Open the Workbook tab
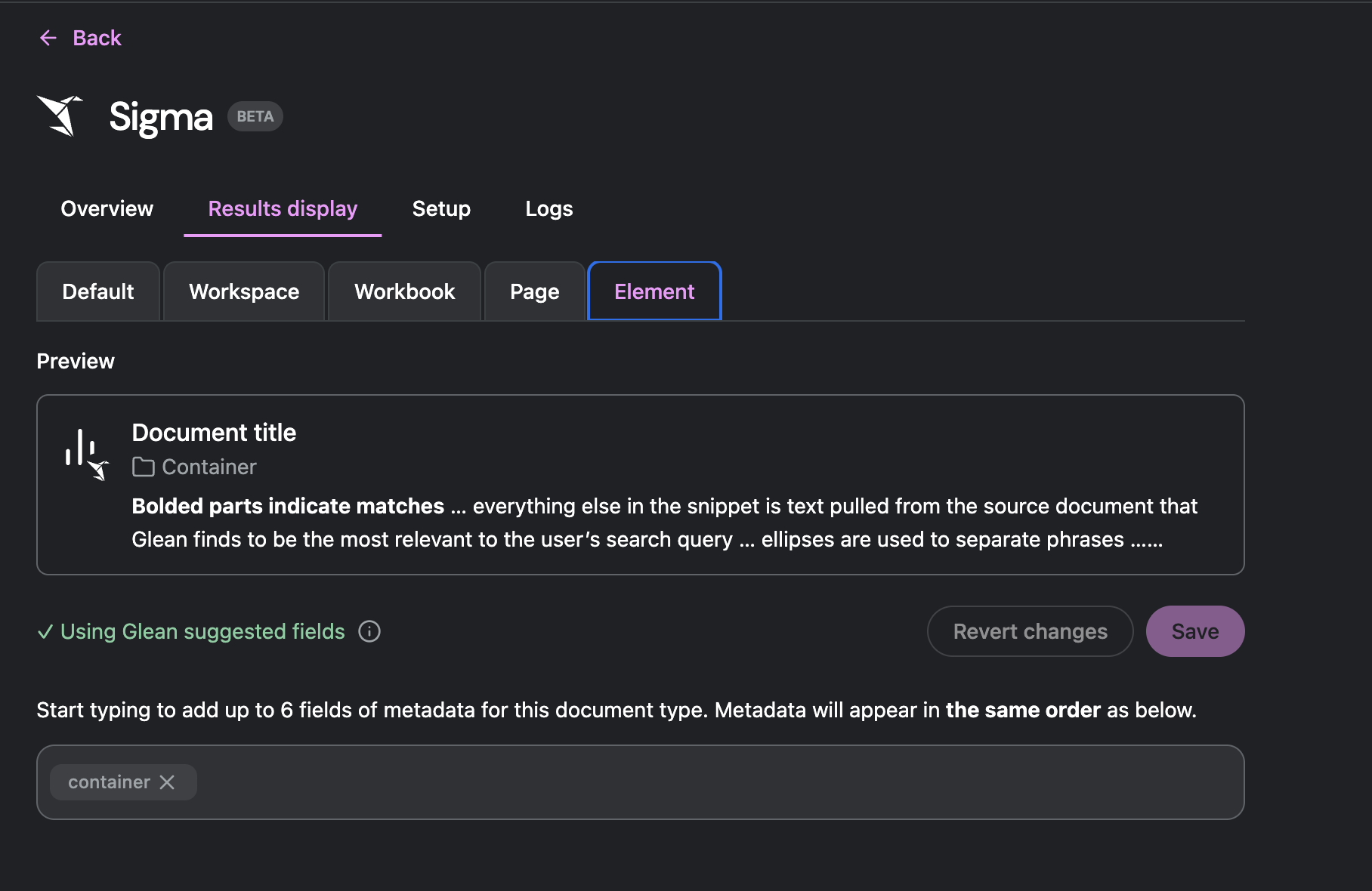This screenshot has height=891, width=1372. pyautogui.click(x=405, y=291)
